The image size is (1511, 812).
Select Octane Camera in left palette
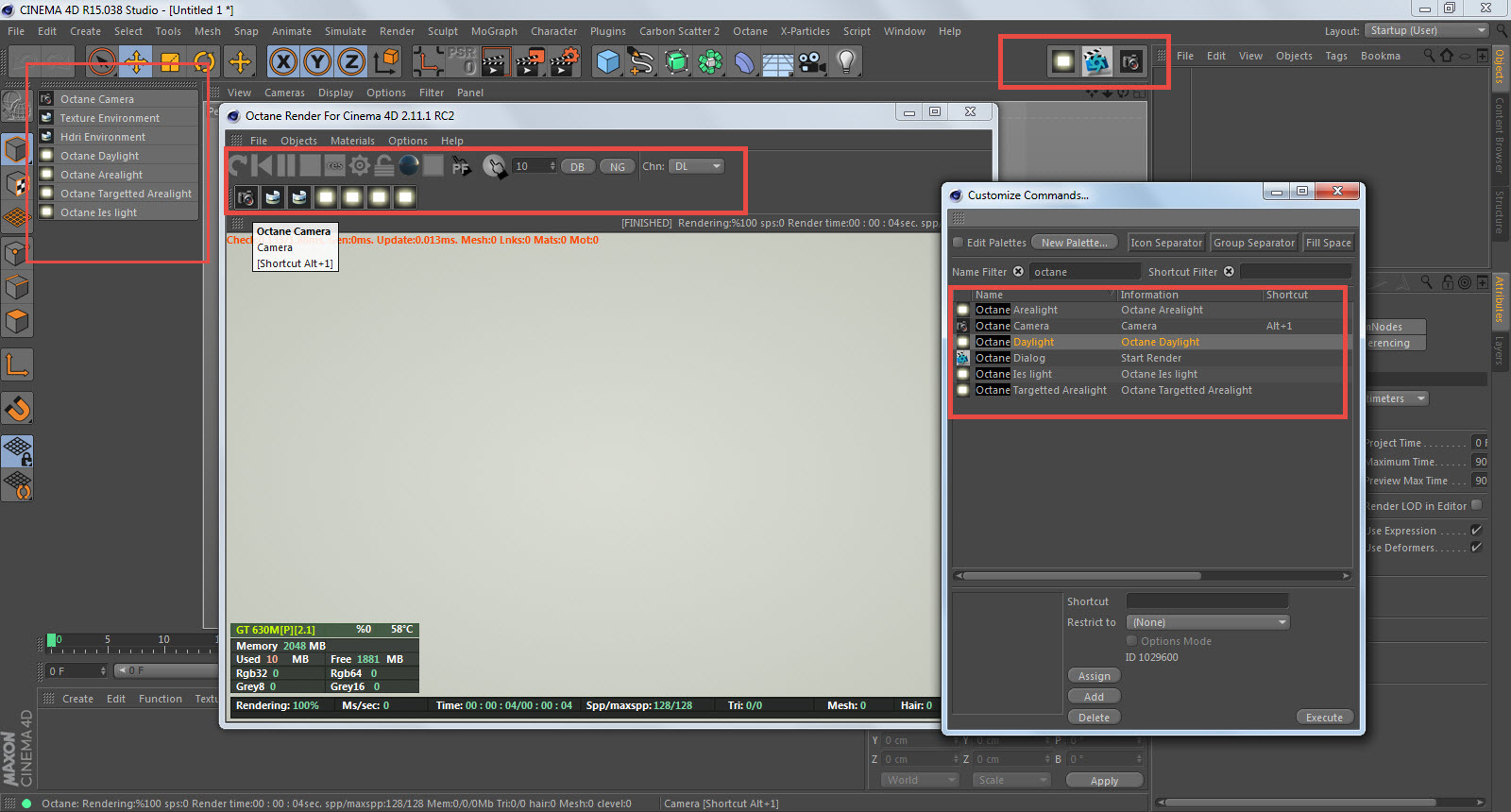(118, 99)
